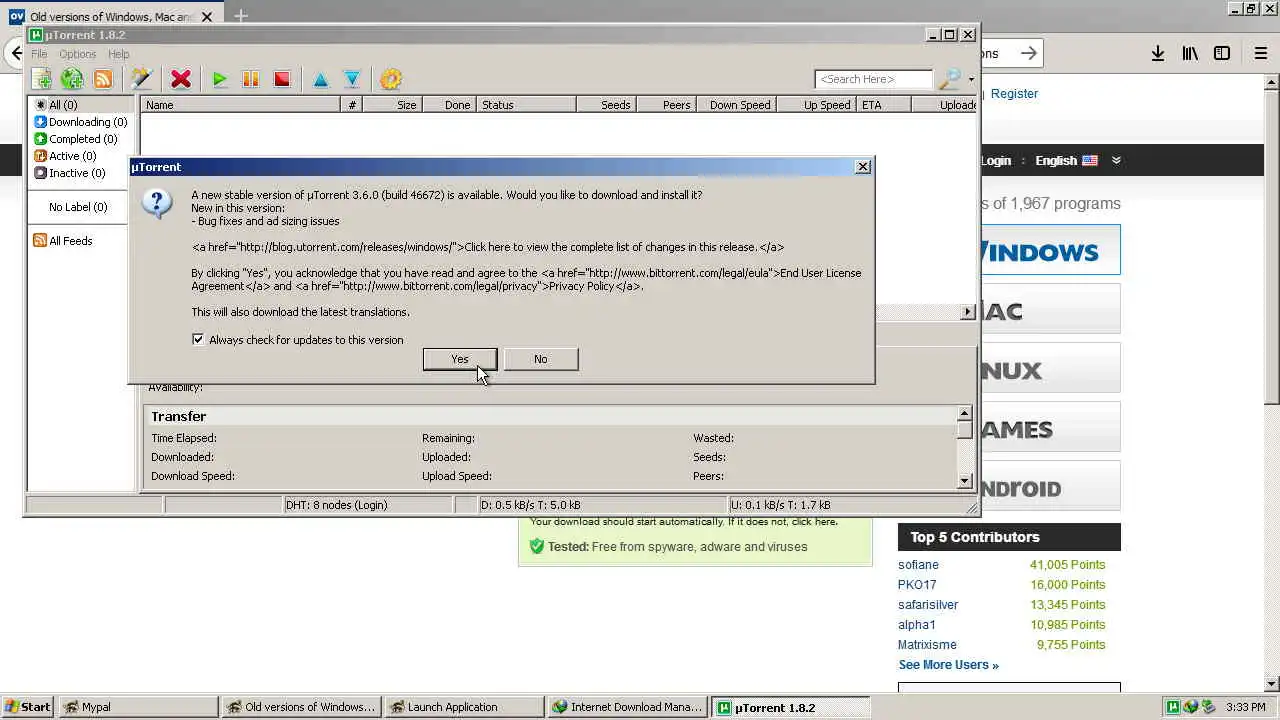This screenshot has height=720, width=1280.
Task: Click Move Down Queue arrow icon
Action: click(x=352, y=79)
